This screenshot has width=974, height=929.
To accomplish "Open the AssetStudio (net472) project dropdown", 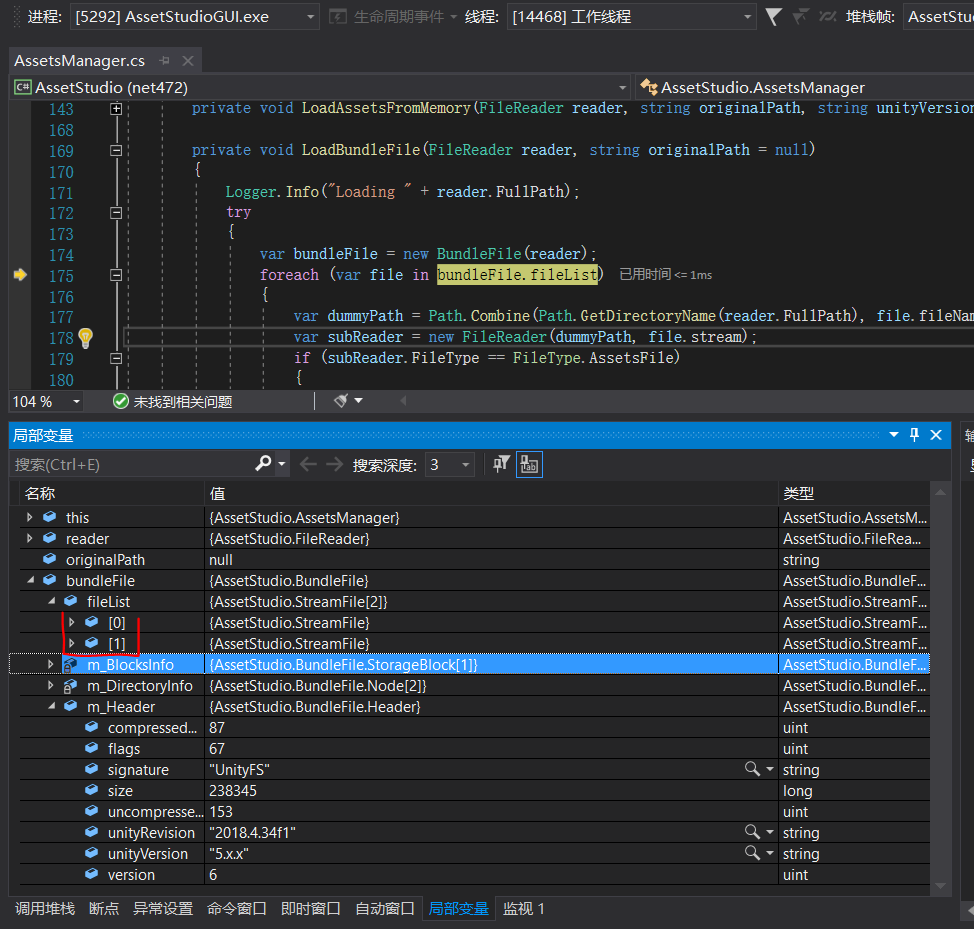I will [x=622, y=88].
